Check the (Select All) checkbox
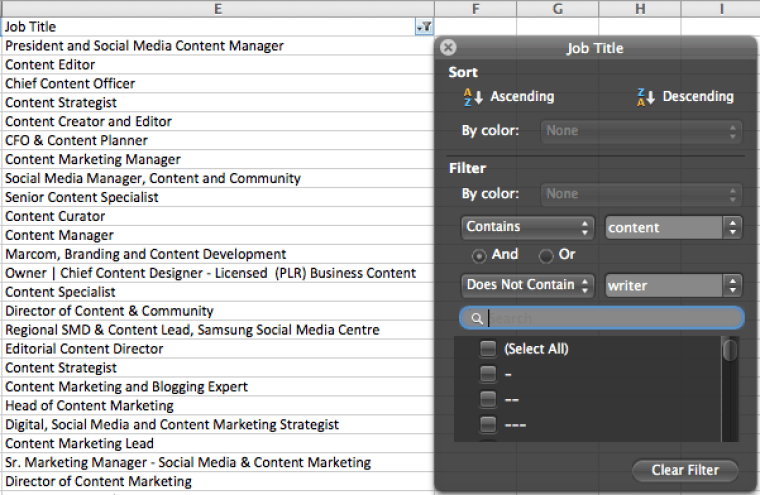The height and width of the screenshot is (495, 760). point(488,349)
